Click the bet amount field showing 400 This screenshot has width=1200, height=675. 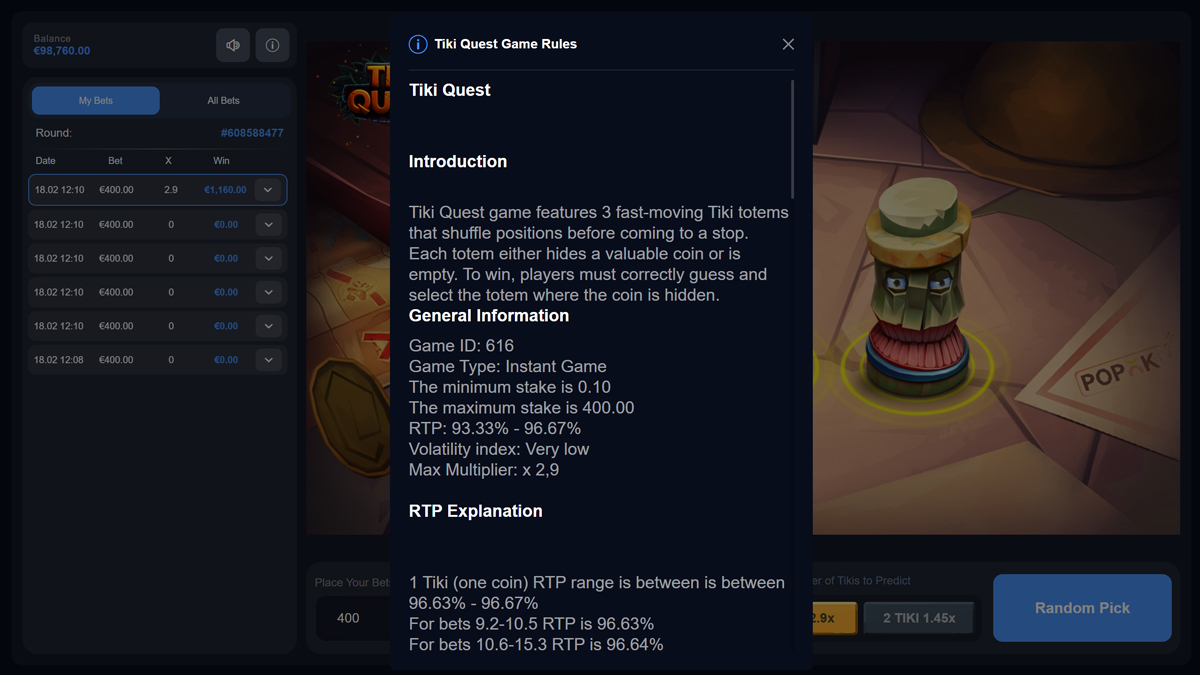(353, 618)
